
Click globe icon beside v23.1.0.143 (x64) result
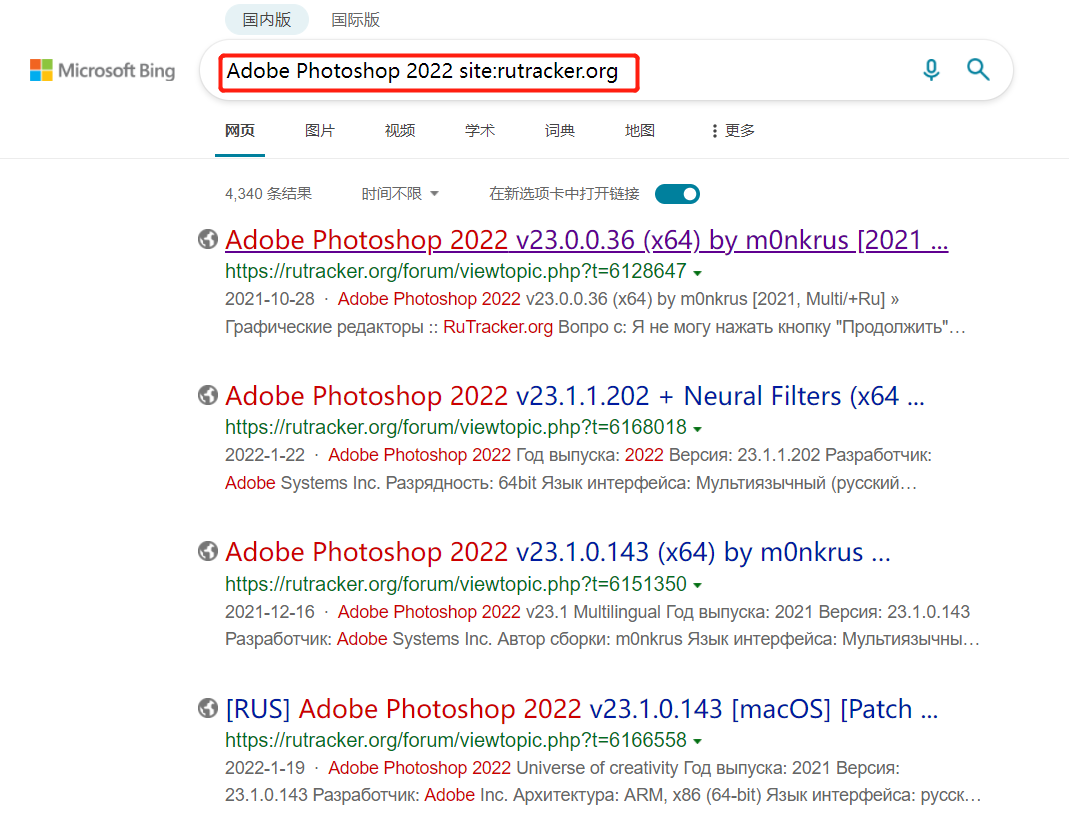(208, 551)
